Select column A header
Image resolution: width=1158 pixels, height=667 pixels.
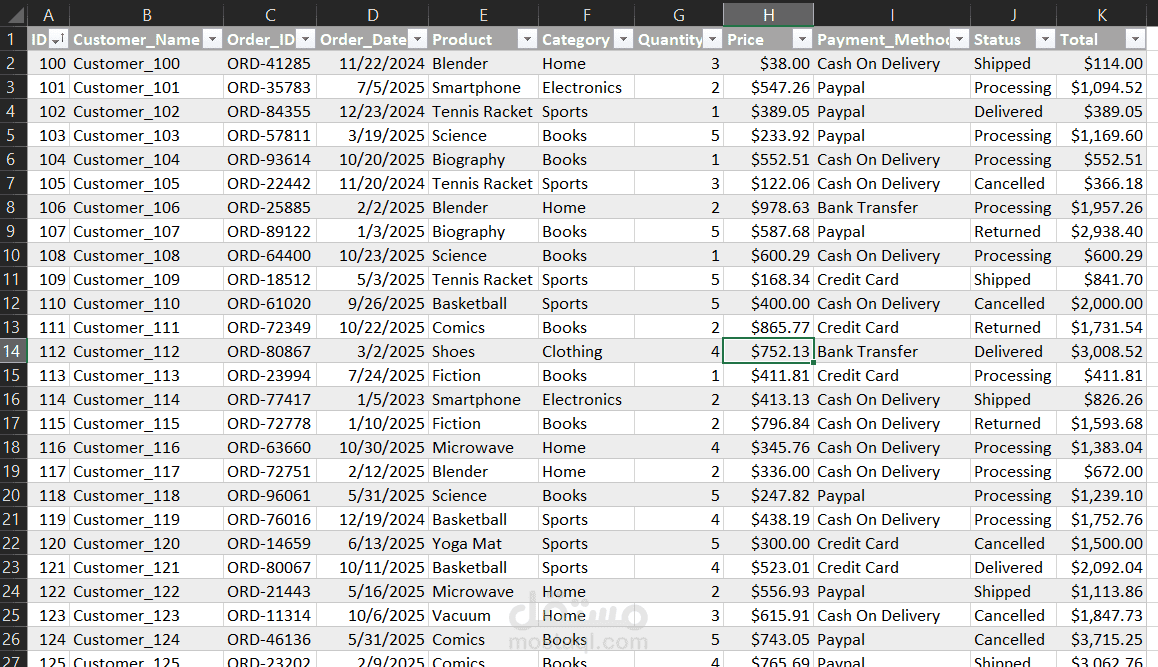49,15
